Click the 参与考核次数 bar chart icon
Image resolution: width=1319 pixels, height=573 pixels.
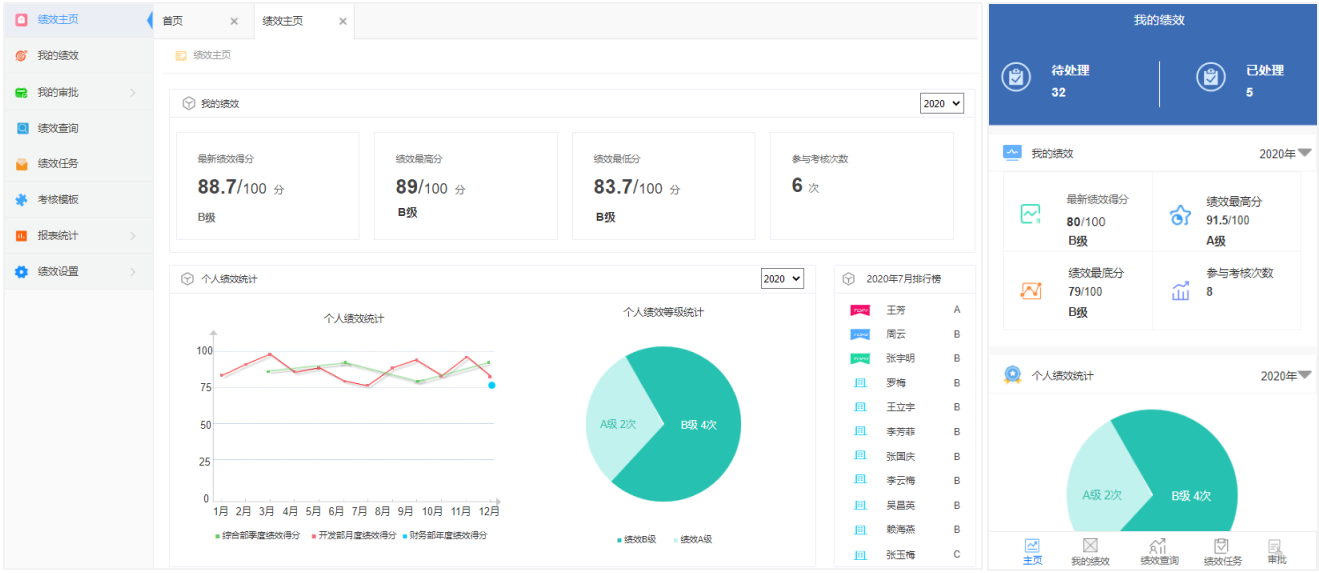1180,290
